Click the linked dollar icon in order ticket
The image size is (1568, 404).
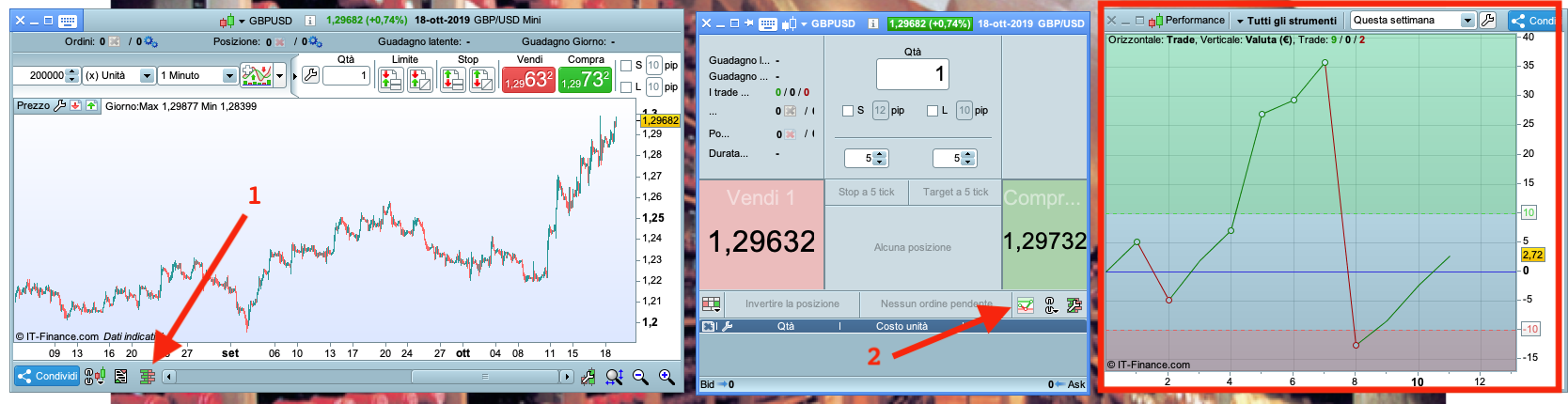tap(1050, 305)
